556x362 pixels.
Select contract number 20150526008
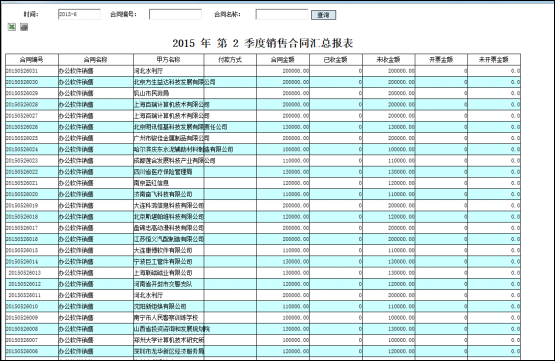click(22, 329)
